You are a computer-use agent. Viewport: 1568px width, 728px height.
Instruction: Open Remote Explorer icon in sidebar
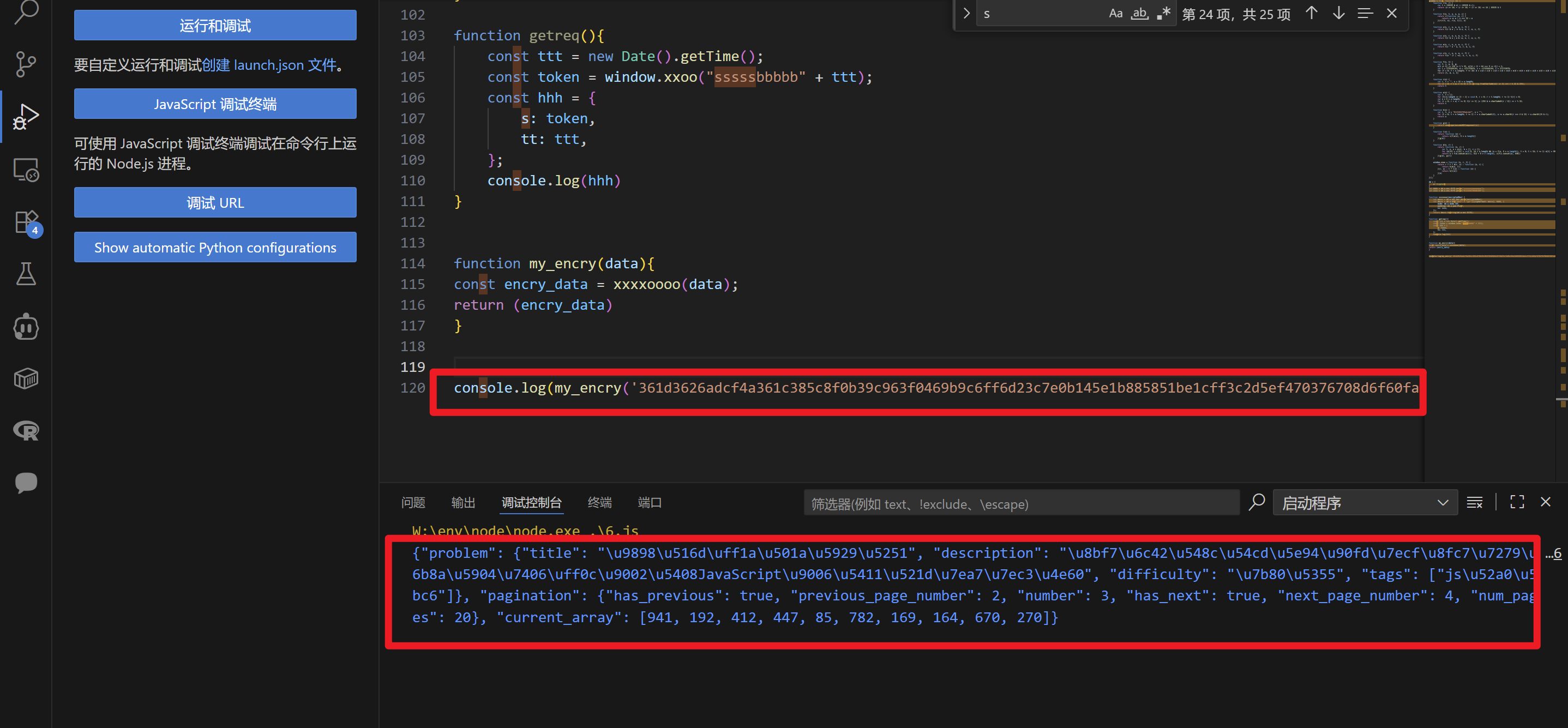coord(26,170)
